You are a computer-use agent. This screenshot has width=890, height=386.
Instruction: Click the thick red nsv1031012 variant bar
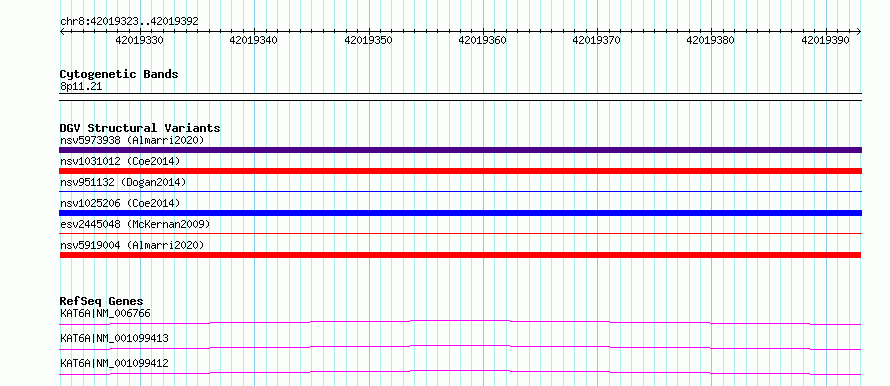(x=460, y=171)
